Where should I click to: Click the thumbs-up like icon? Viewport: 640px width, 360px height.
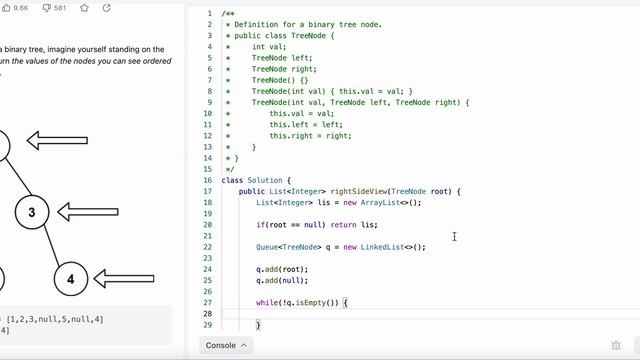click(6, 8)
